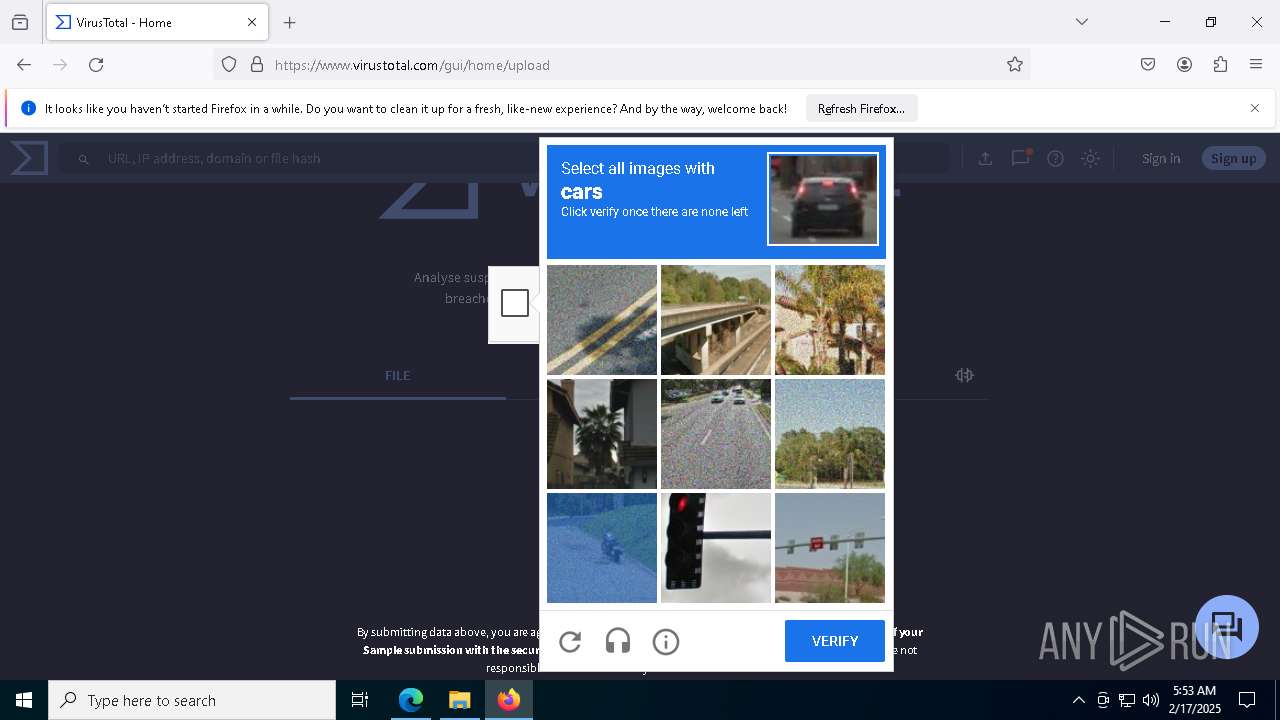The width and height of the screenshot is (1280, 720).
Task: Open the VirusTotal notifications icon
Action: (x=1020, y=158)
